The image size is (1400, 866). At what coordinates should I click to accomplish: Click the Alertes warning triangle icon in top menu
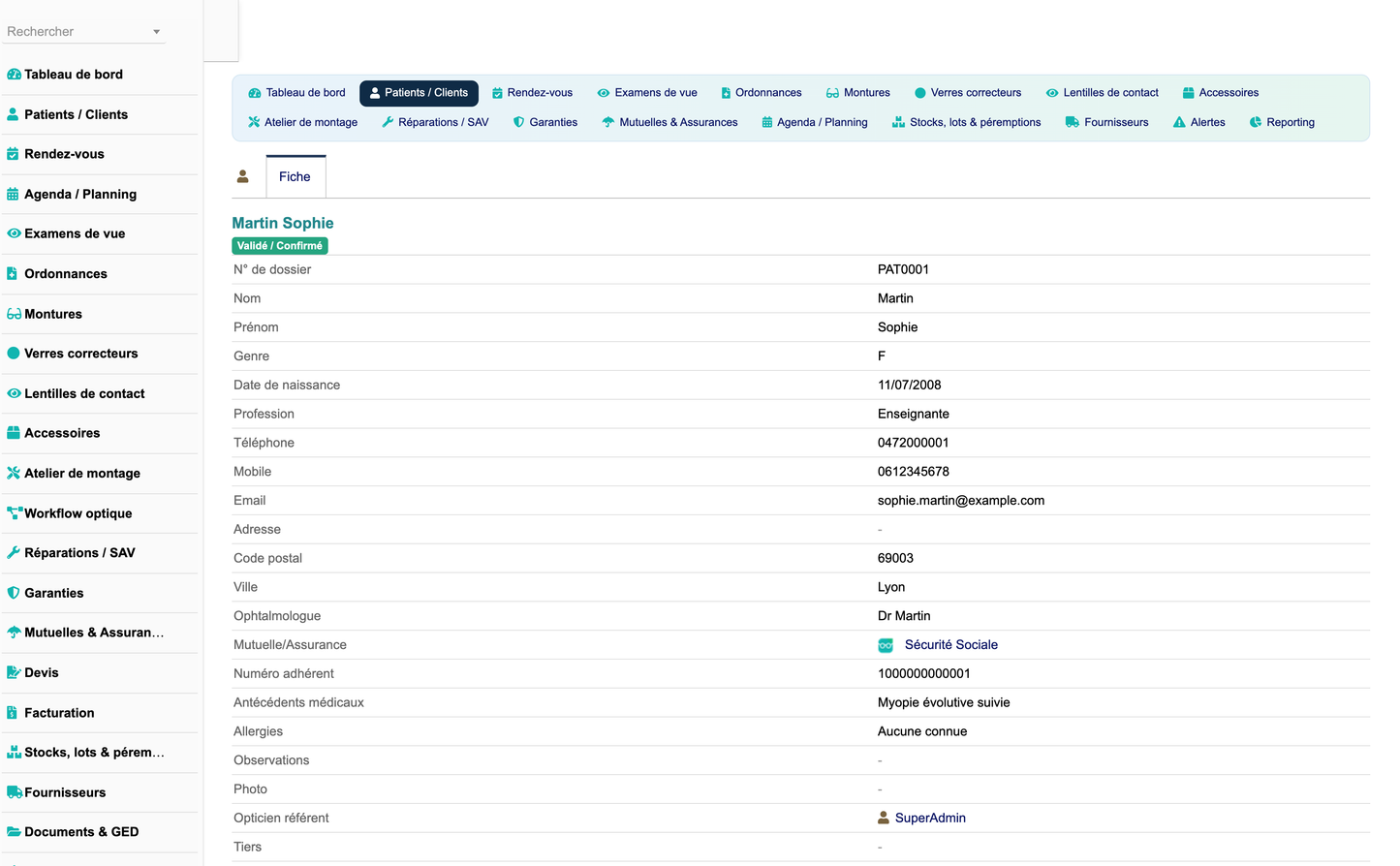(x=1179, y=122)
